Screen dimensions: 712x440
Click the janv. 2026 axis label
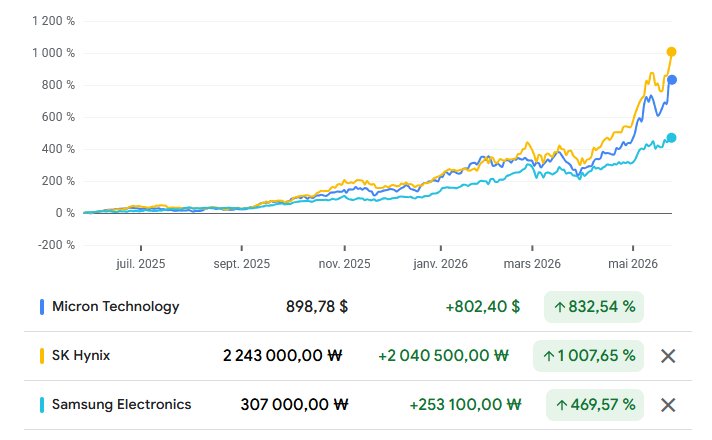[440, 264]
